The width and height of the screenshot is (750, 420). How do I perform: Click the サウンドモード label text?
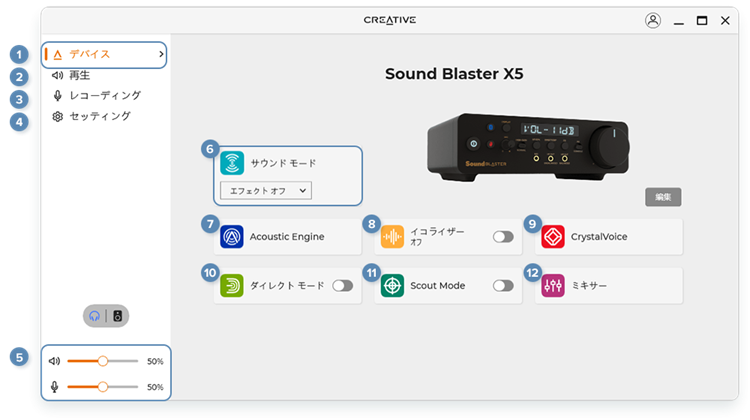coord(283,163)
